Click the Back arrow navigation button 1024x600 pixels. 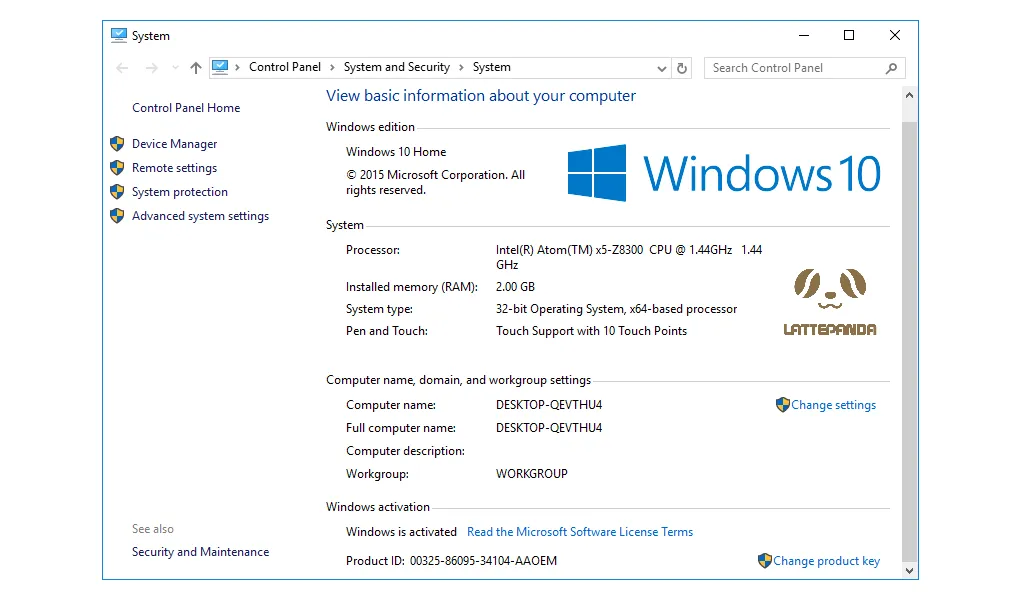pyautogui.click(x=122, y=68)
